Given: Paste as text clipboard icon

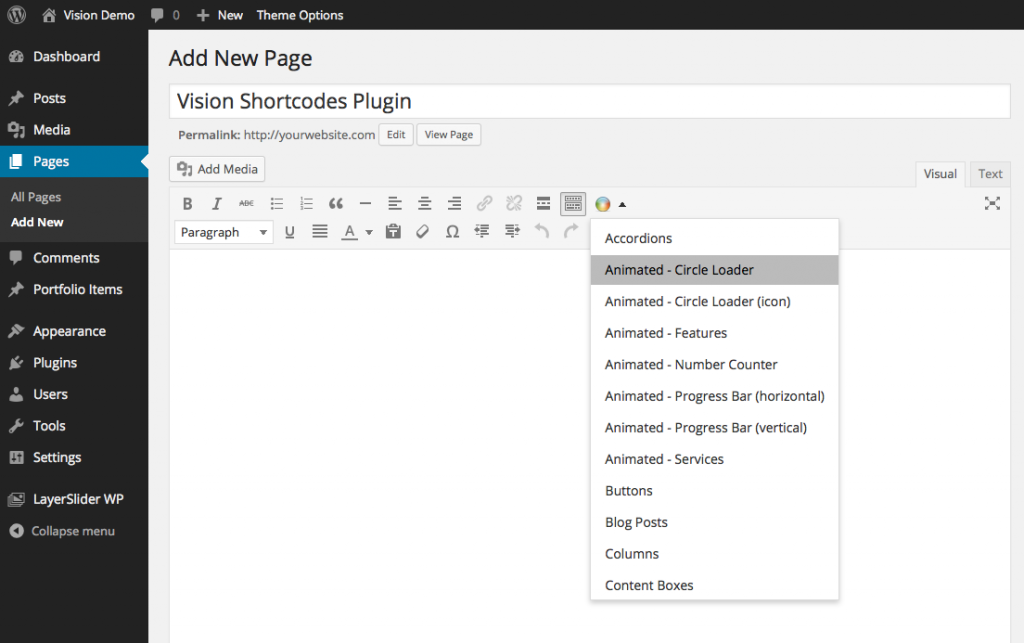Looking at the screenshot, I should [x=393, y=232].
